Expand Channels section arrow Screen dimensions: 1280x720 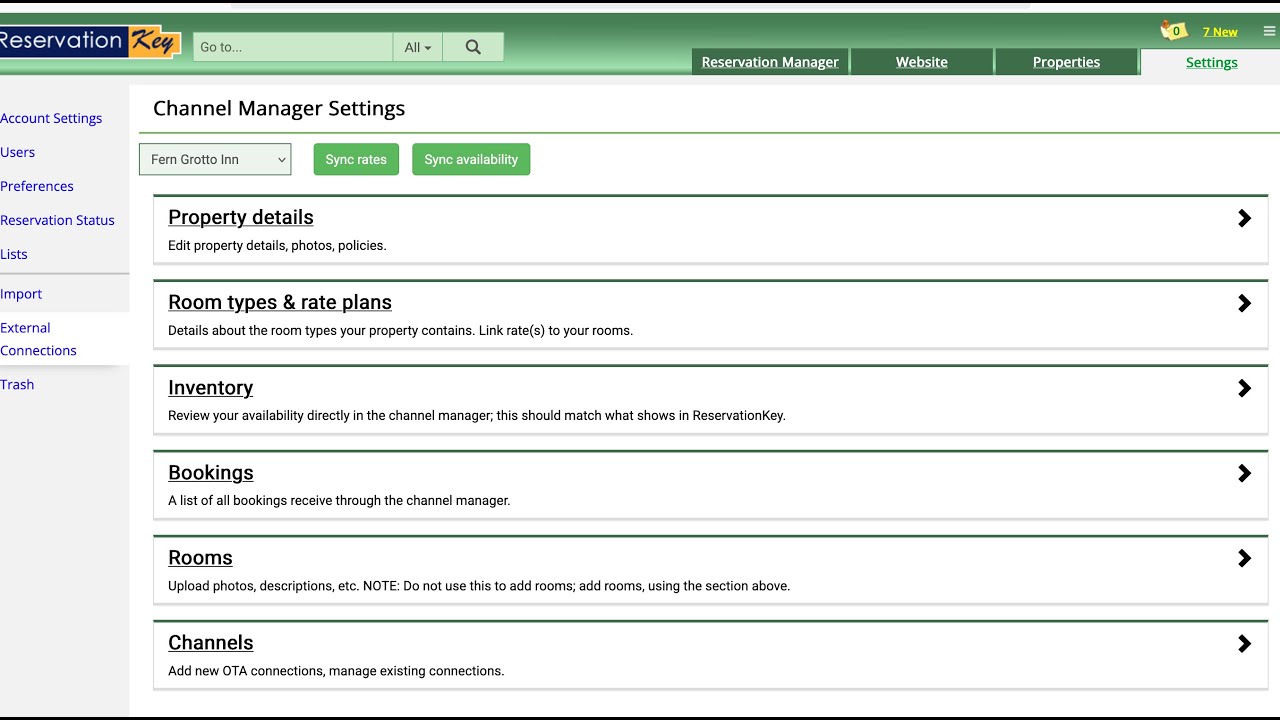pos(1244,643)
